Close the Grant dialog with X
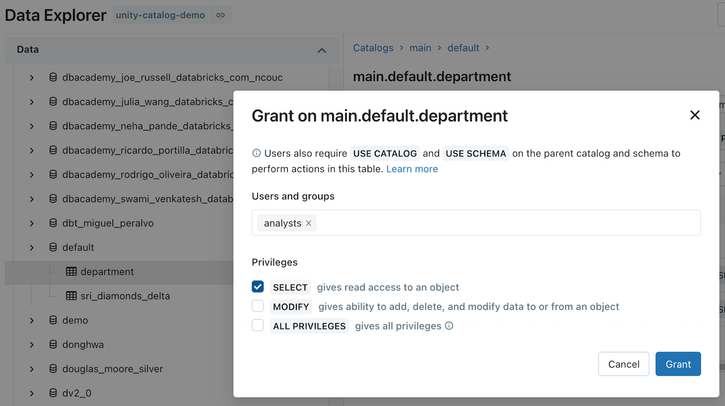The width and height of the screenshot is (725, 406). [695, 115]
